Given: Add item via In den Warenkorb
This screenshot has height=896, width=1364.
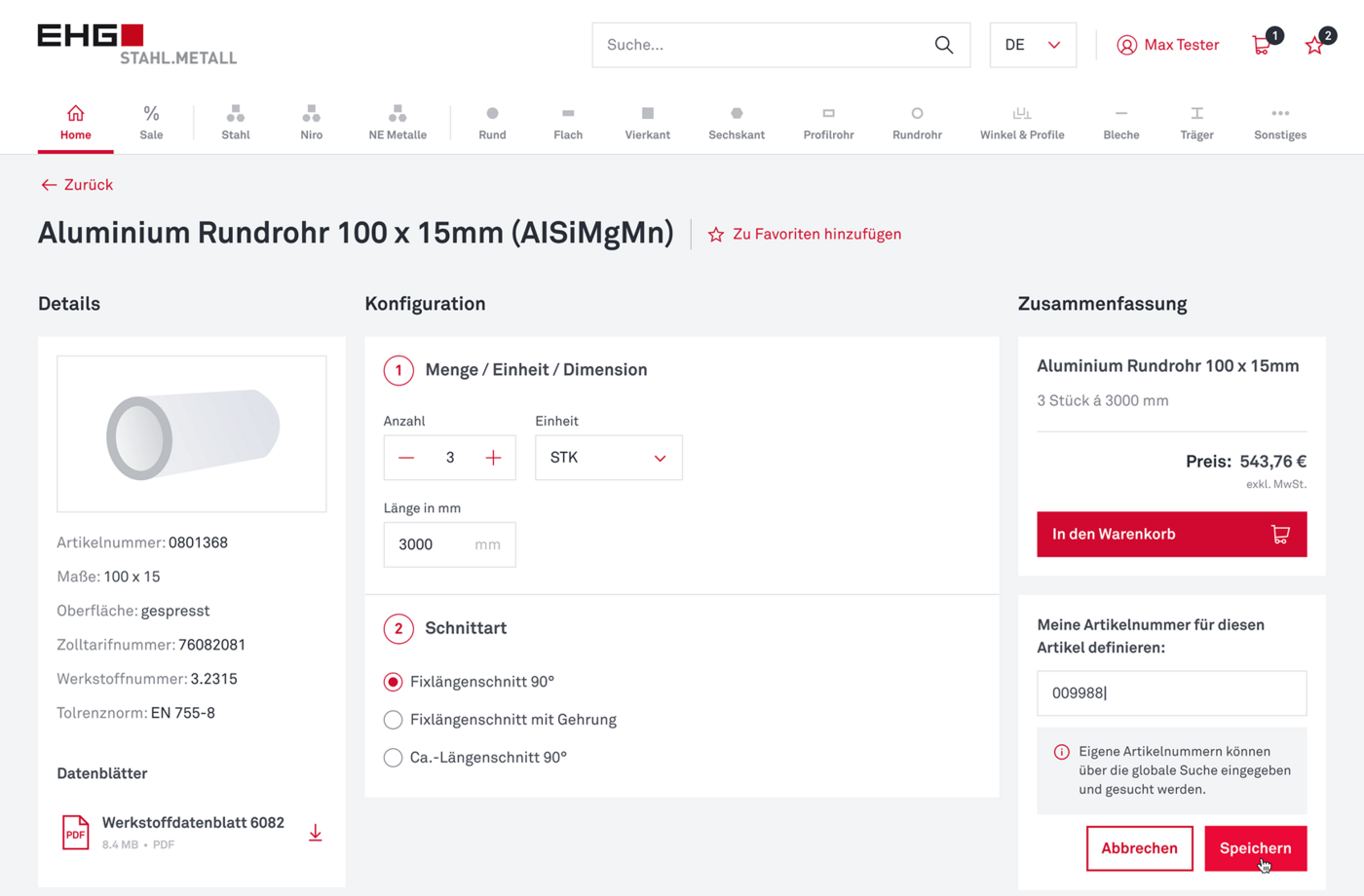Looking at the screenshot, I should coord(1170,534).
